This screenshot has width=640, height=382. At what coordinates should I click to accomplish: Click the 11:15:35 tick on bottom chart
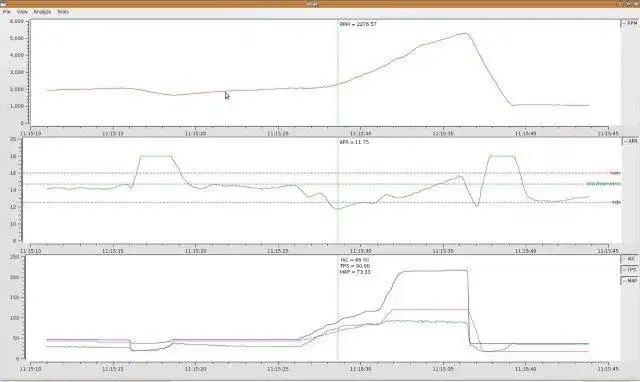(x=444, y=369)
